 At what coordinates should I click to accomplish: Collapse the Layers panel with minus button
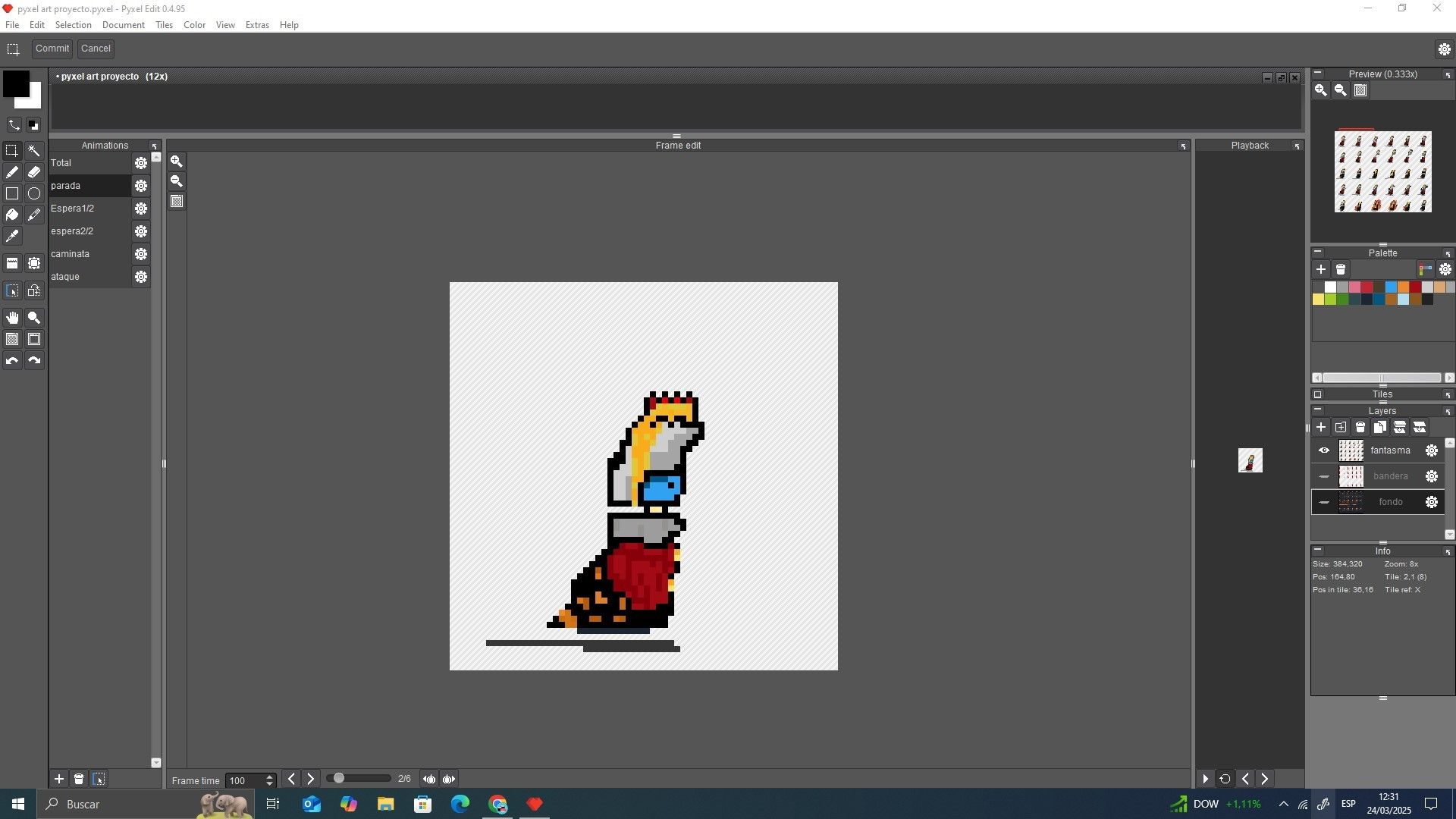coord(1318,410)
